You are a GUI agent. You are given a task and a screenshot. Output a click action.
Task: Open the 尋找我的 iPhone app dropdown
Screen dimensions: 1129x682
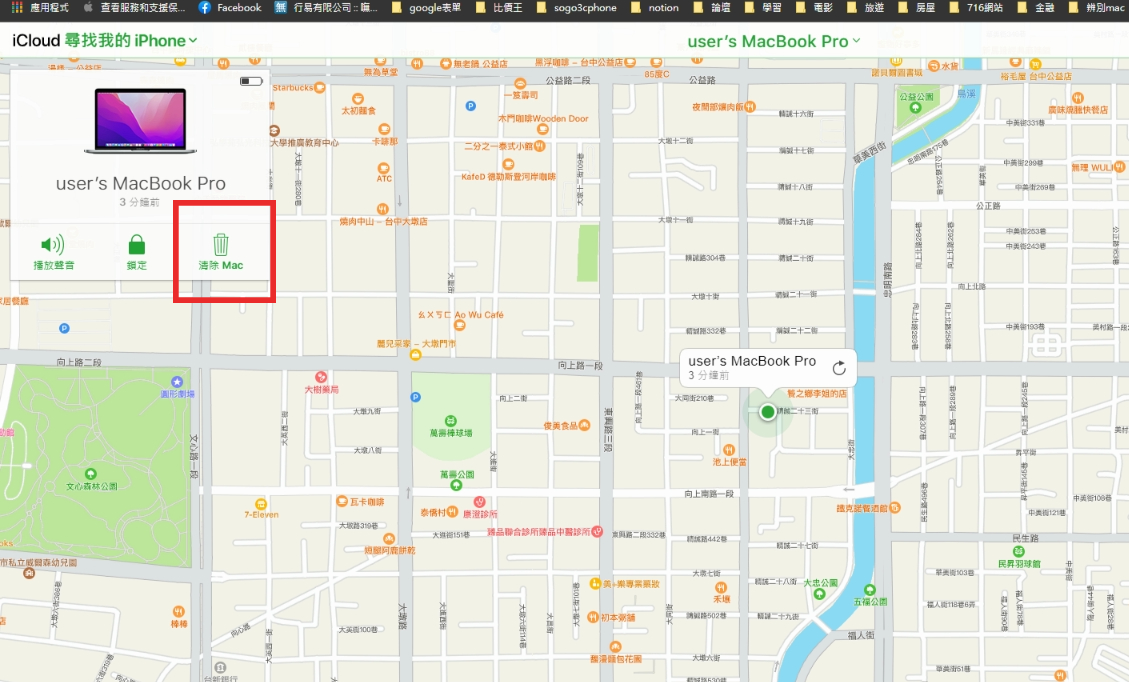point(131,41)
